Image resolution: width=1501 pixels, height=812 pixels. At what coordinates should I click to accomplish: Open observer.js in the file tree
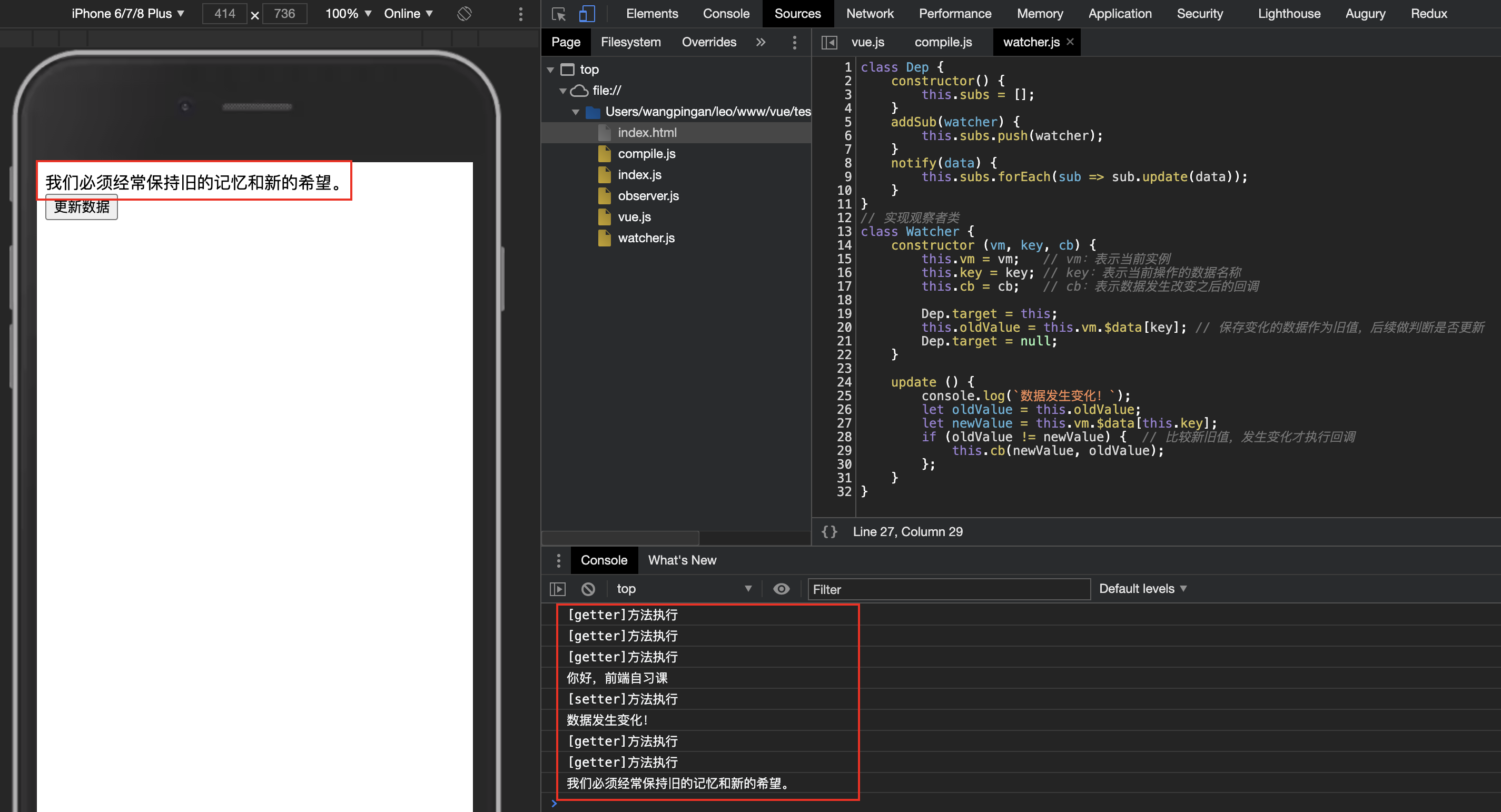pos(648,196)
